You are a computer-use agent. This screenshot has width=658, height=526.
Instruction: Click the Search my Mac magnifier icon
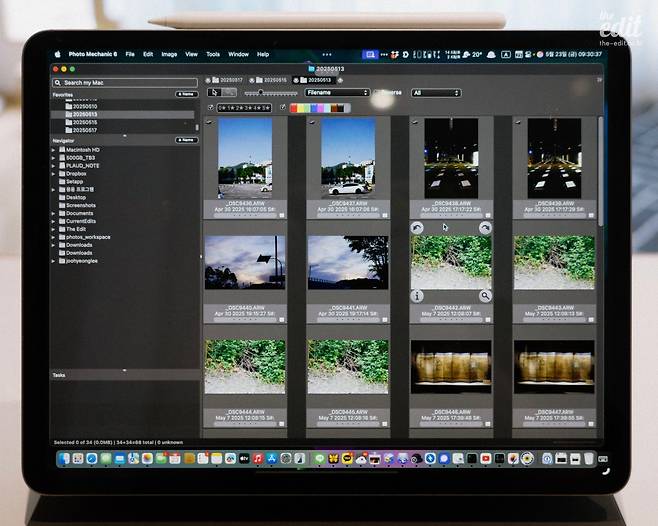click(58, 83)
